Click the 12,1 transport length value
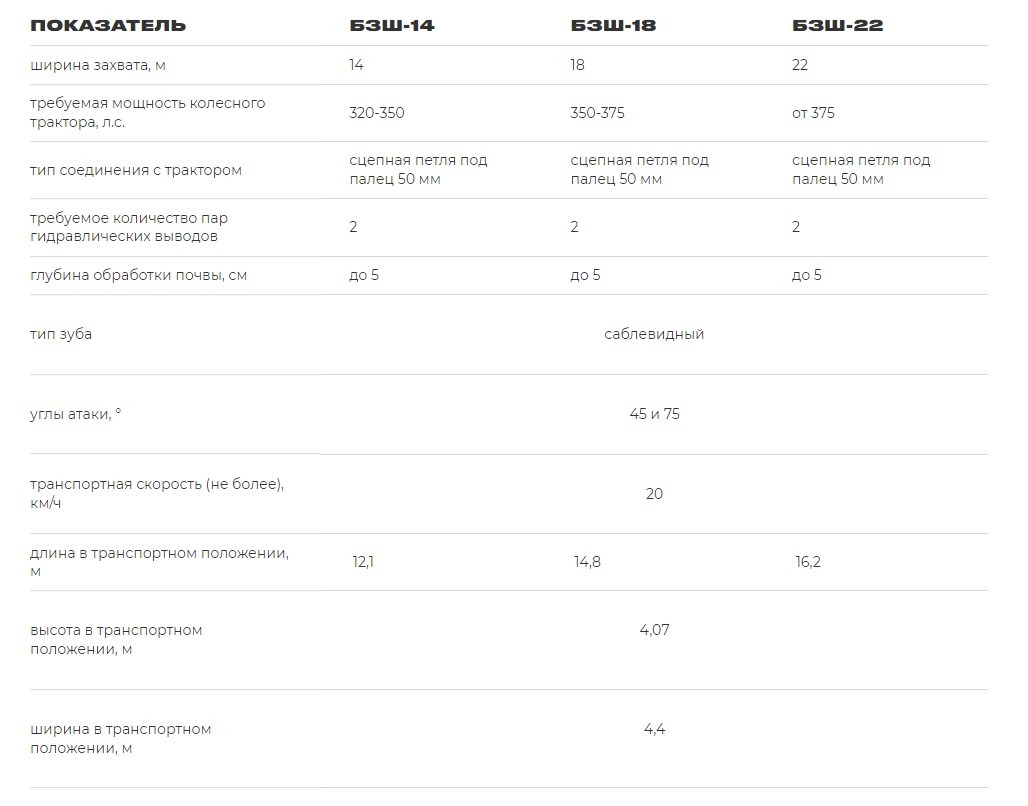The width and height of the screenshot is (1028, 806). coord(363,562)
